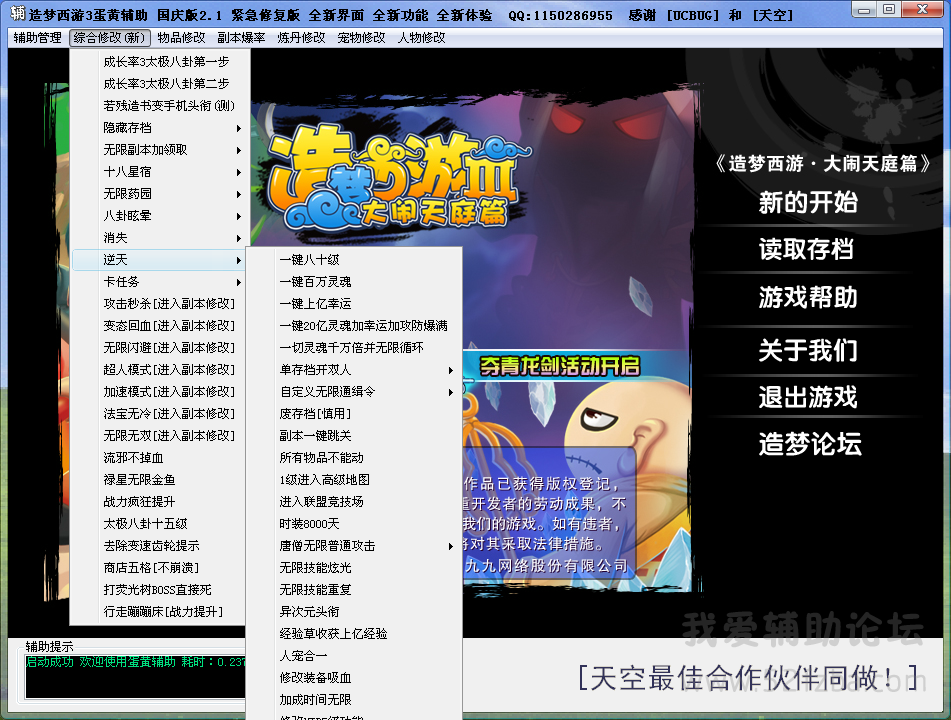Screen dimensions: 951x720
Task: Open the 人物修改 menu
Action: [422, 38]
